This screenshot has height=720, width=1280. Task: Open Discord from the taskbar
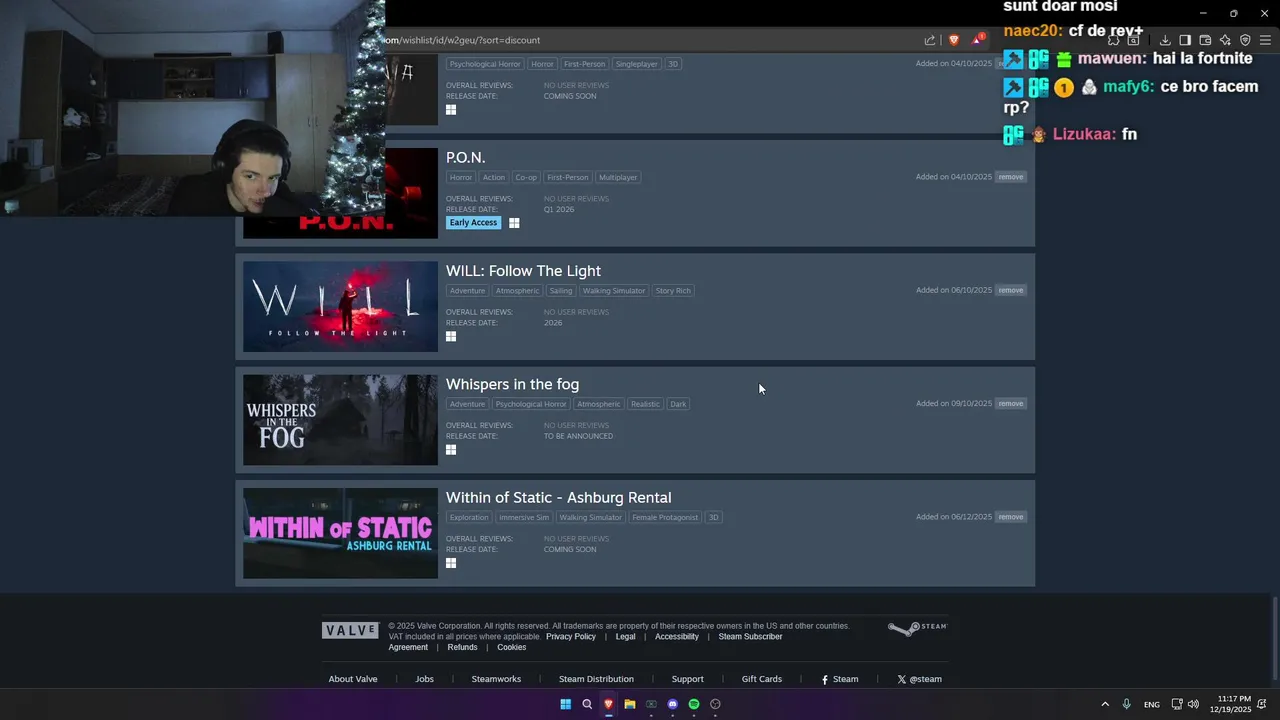click(x=673, y=704)
